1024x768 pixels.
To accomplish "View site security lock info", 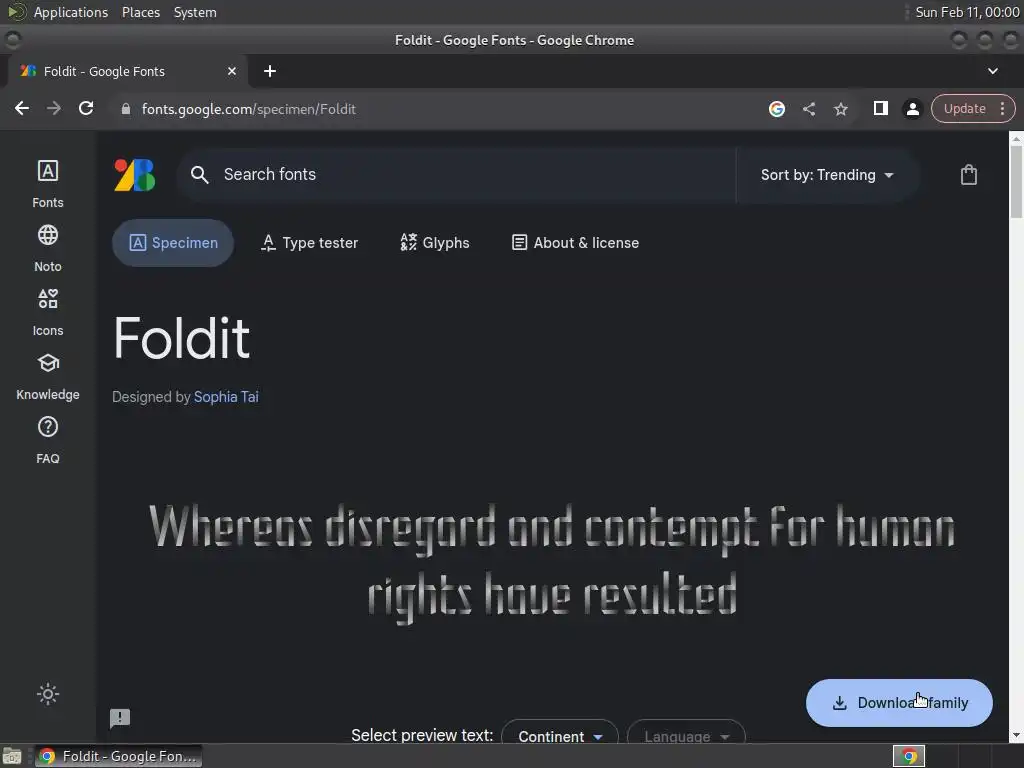I will point(126,109).
